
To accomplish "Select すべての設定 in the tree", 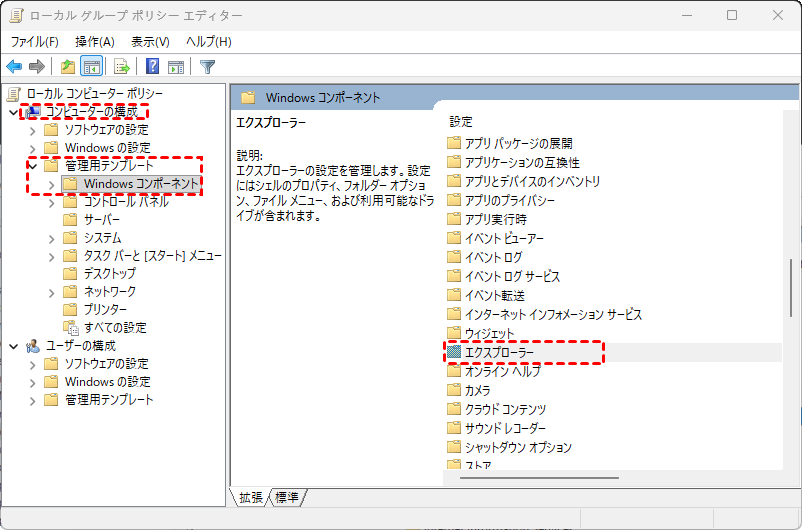I will [x=115, y=327].
